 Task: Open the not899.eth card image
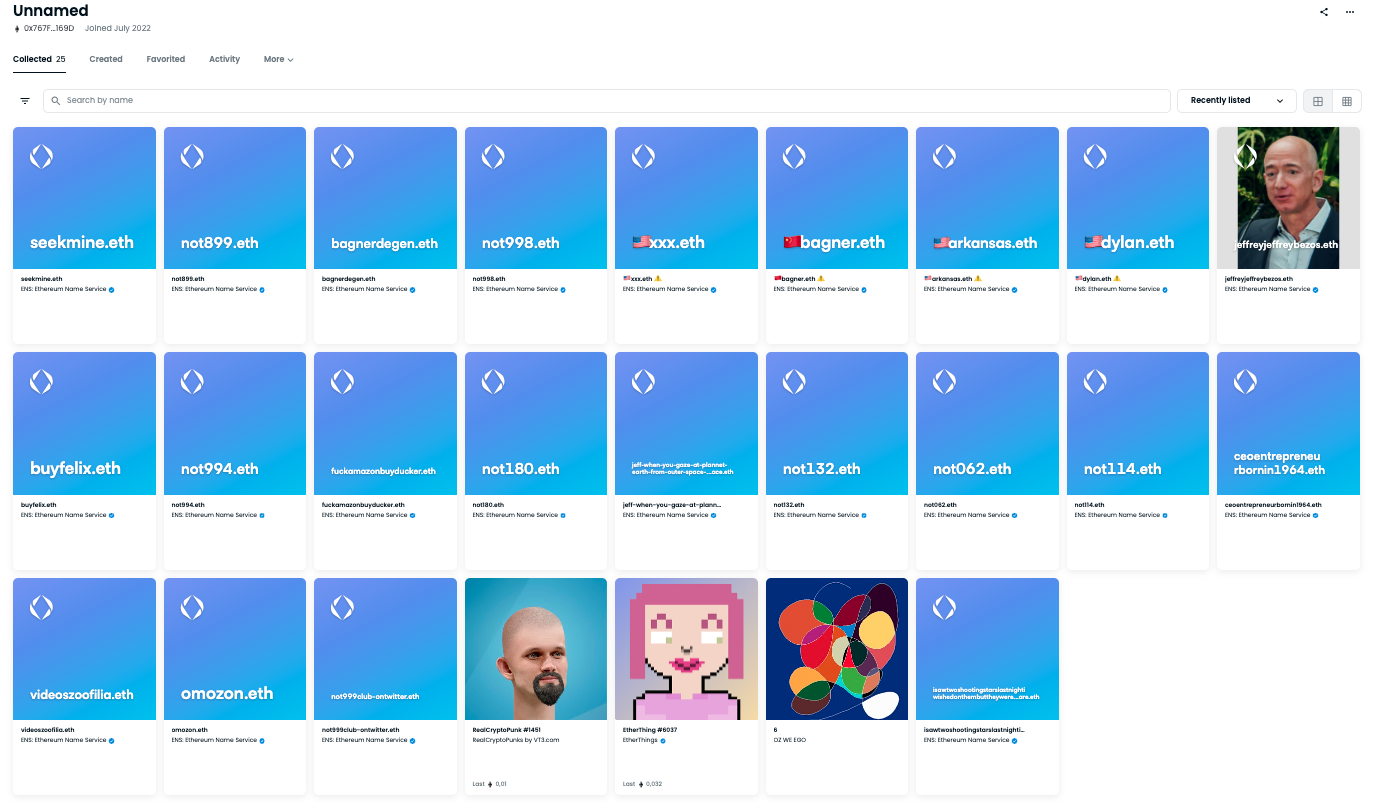[235, 198]
